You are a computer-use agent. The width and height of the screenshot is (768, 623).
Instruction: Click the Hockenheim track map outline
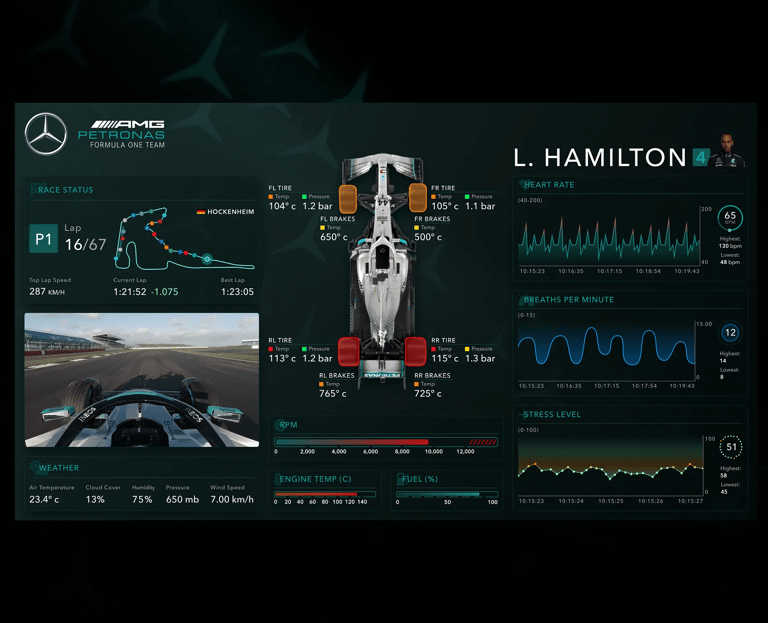click(x=184, y=240)
